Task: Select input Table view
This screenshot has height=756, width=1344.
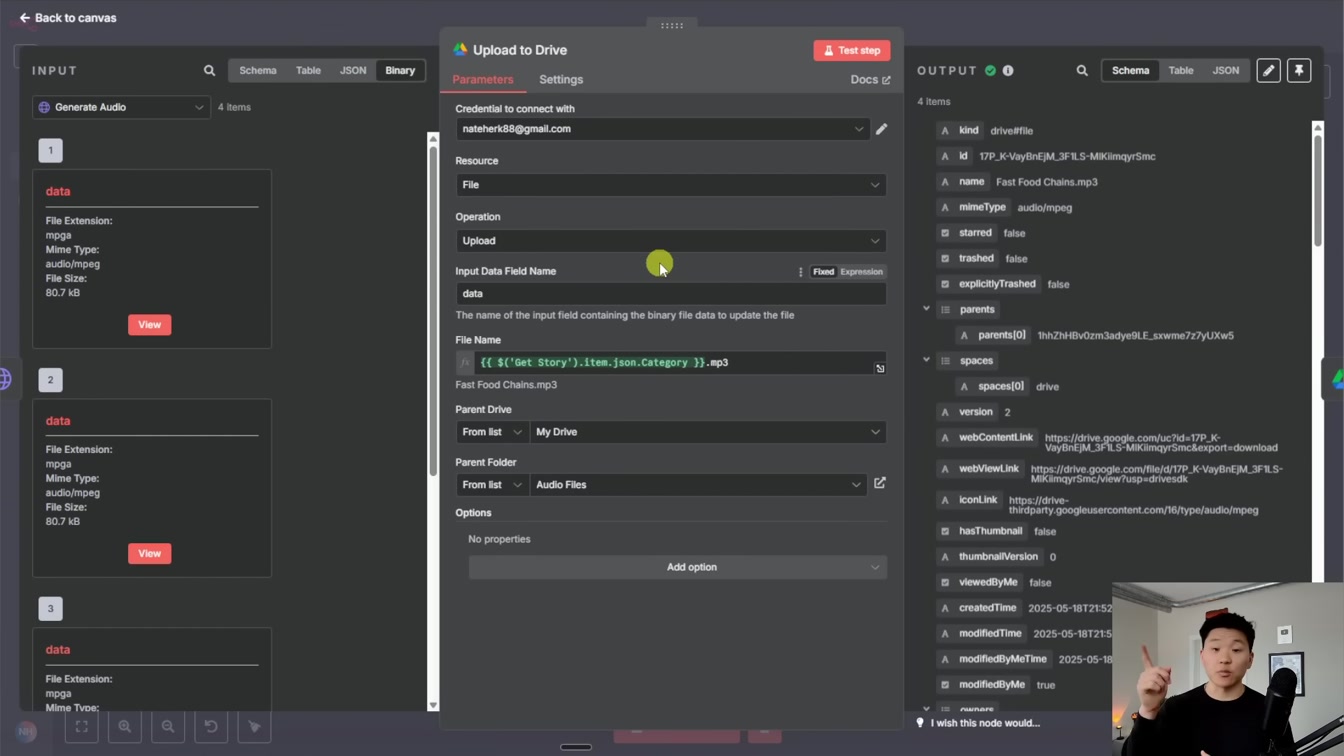Action: 308,71
